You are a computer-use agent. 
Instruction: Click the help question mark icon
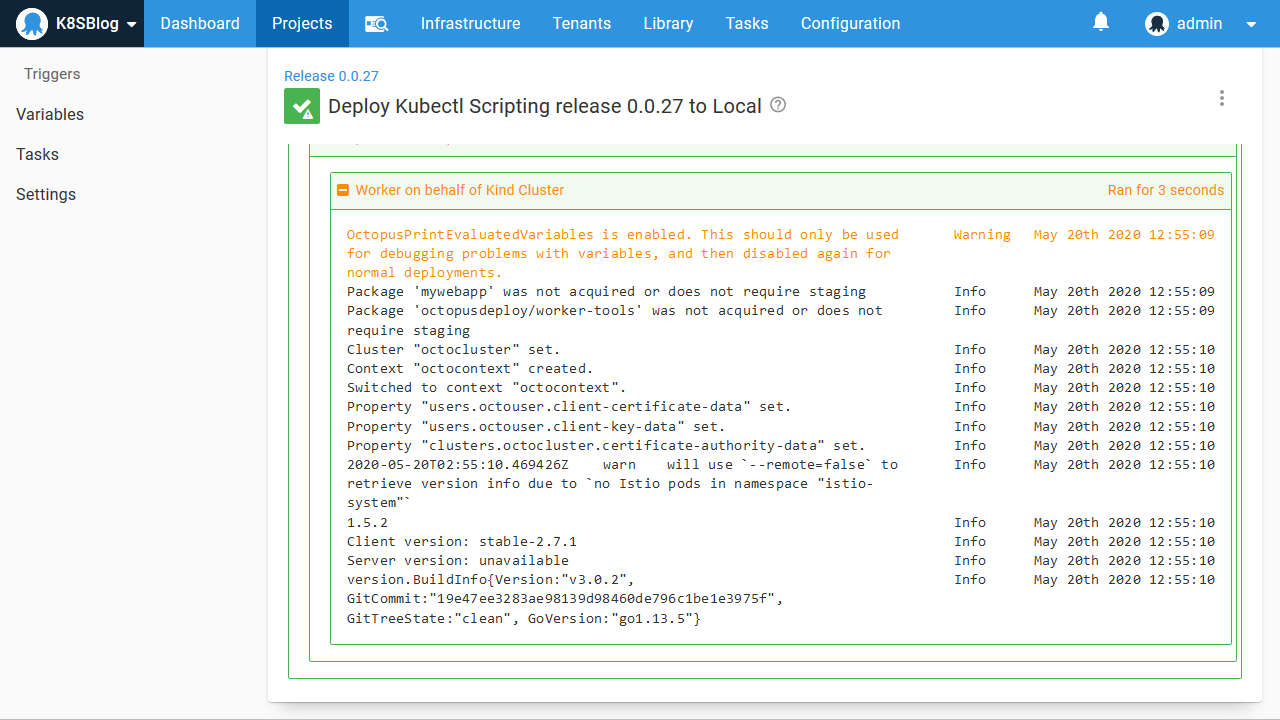[x=778, y=105]
